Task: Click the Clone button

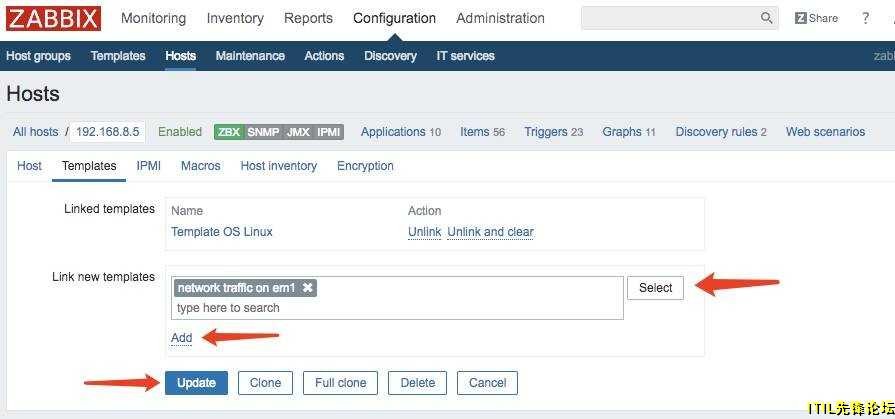Action: tap(265, 383)
